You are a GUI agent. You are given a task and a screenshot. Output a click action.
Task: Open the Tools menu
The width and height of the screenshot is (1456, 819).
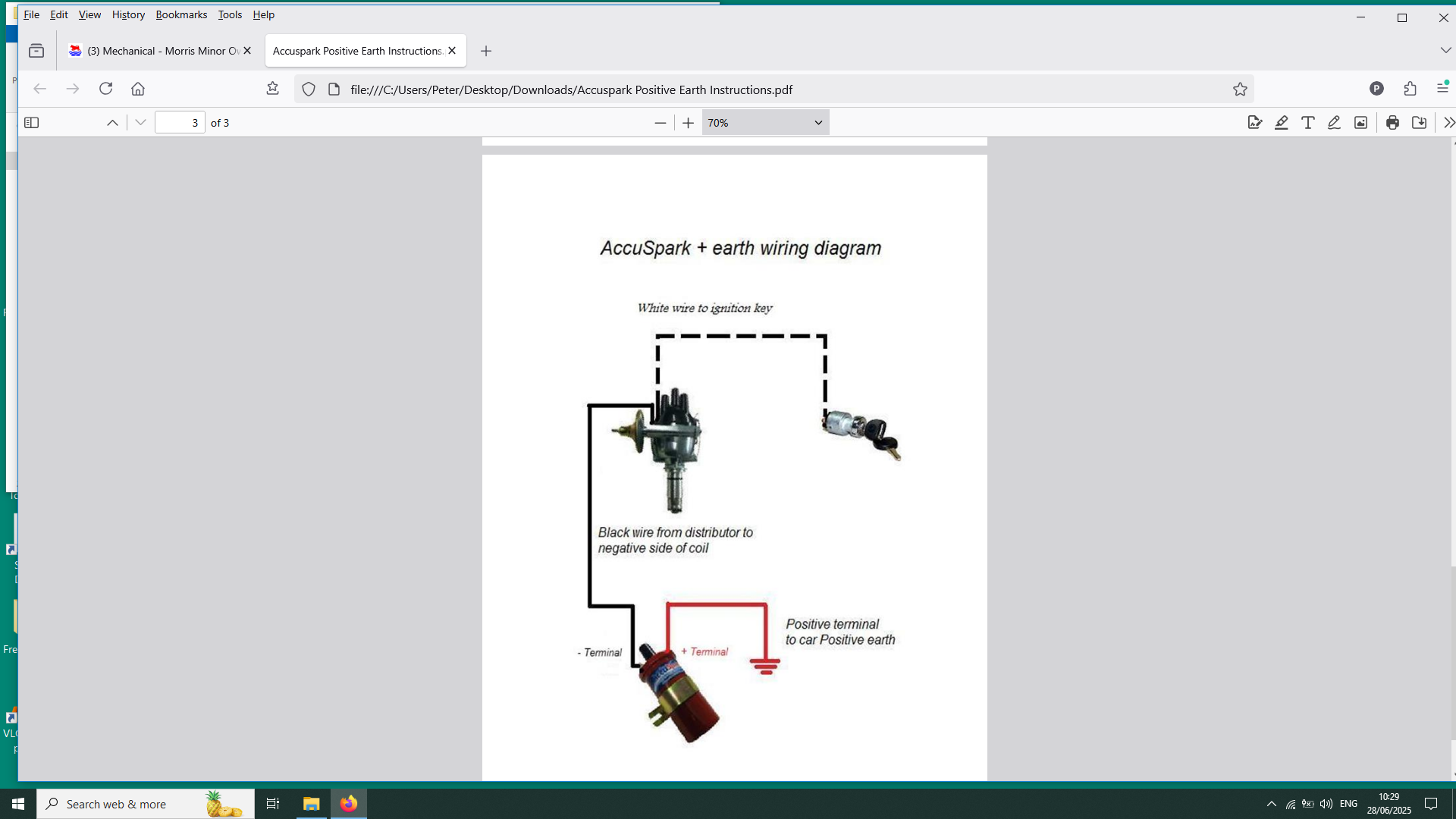(x=230, y=14)
